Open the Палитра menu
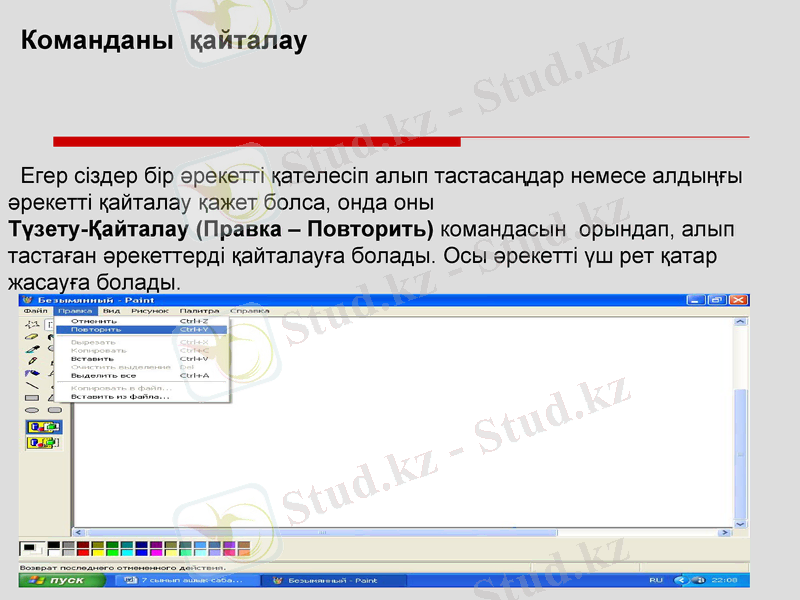The width and height of the screenshot is (800, 600). (198, 311)
